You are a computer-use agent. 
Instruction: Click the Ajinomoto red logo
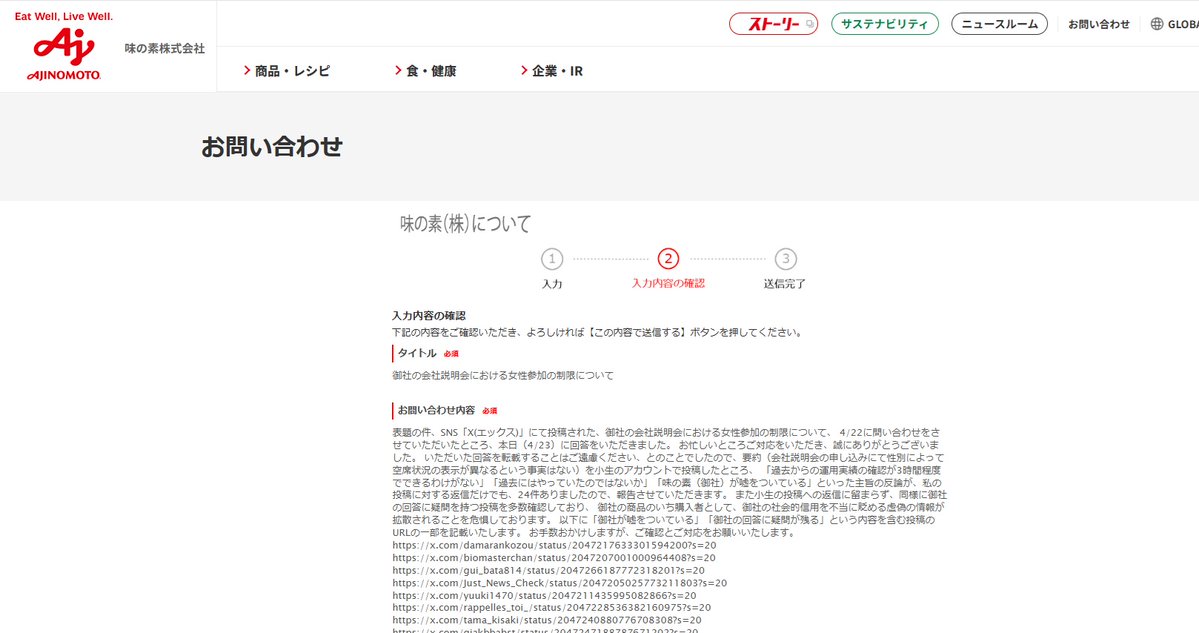[64, 54]
